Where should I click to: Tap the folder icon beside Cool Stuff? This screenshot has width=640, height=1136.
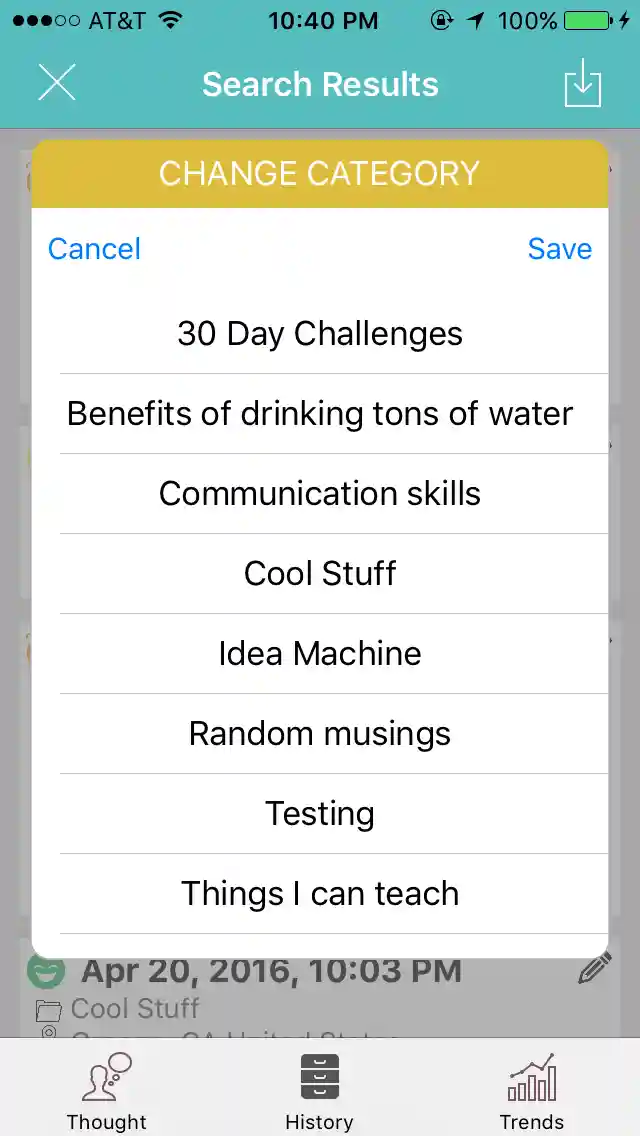coord(48,1010)
